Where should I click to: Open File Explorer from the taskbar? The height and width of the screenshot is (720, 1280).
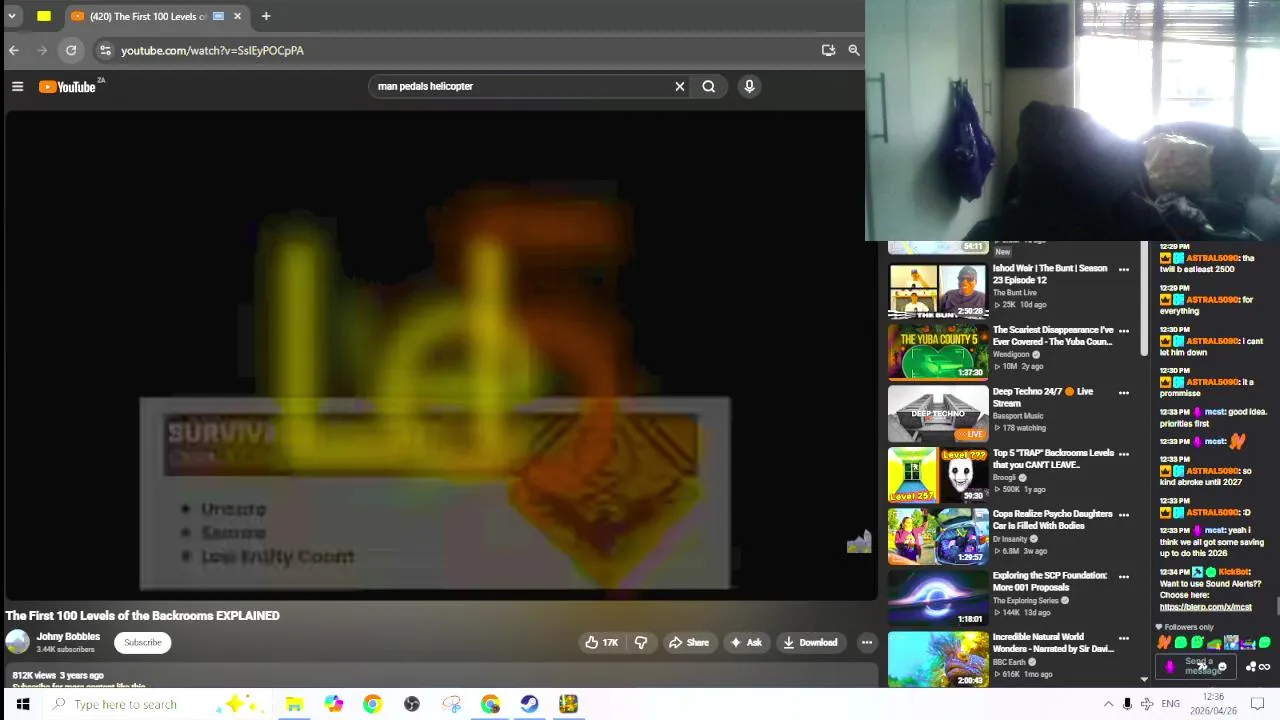click(x=294, y=704)
